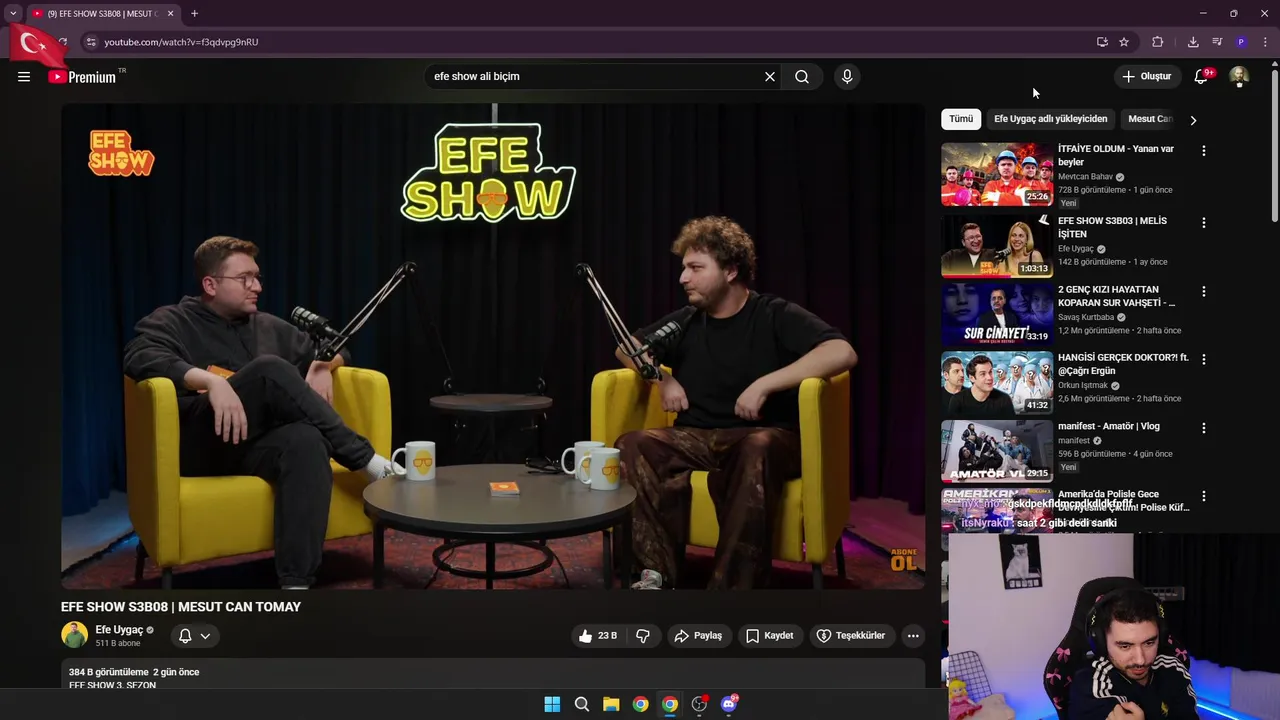Open Chrome downloads icon

[x=1193, y=42]
